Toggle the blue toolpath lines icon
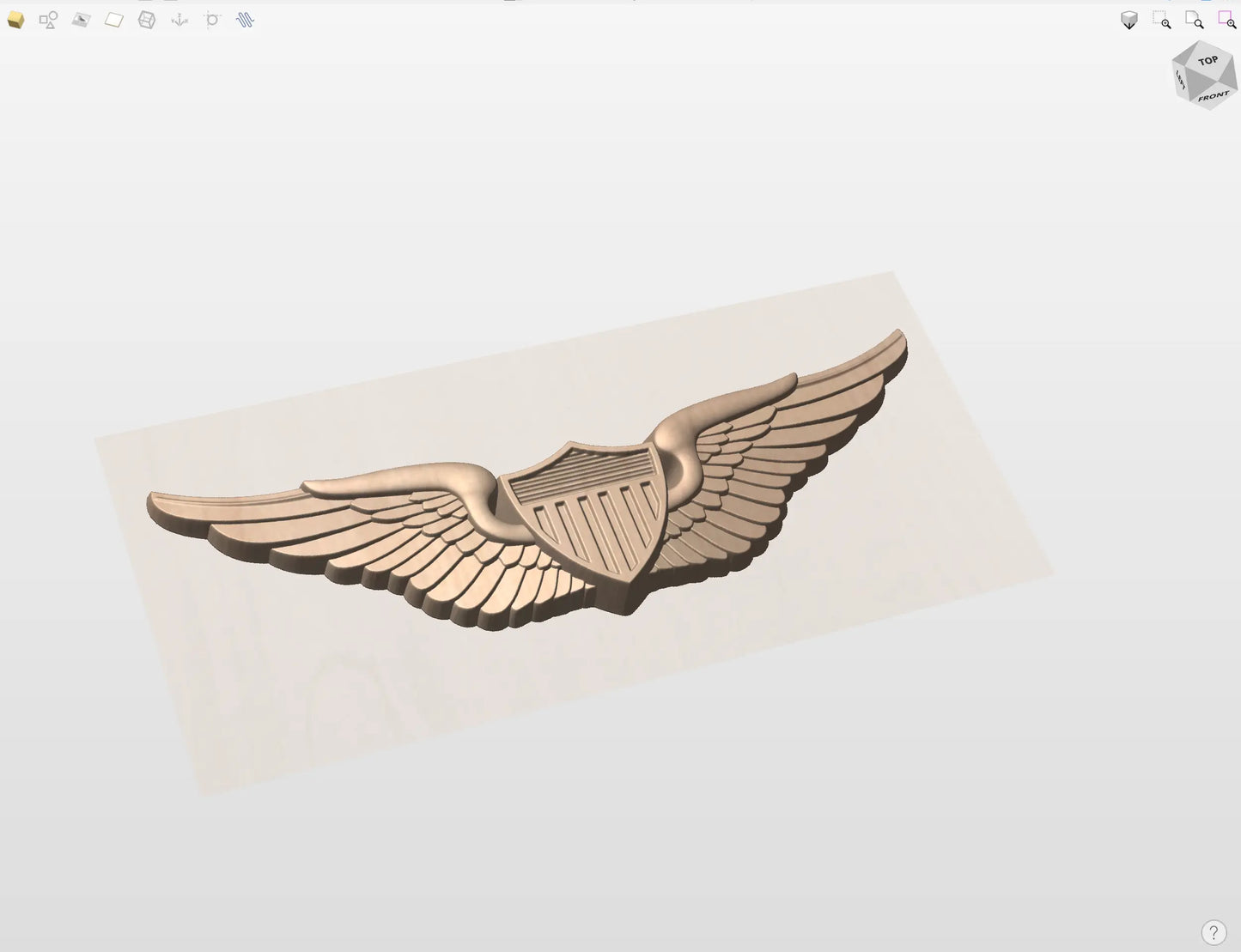The height and width of the screenshot is (952, 1241). [x=245, y=20]
